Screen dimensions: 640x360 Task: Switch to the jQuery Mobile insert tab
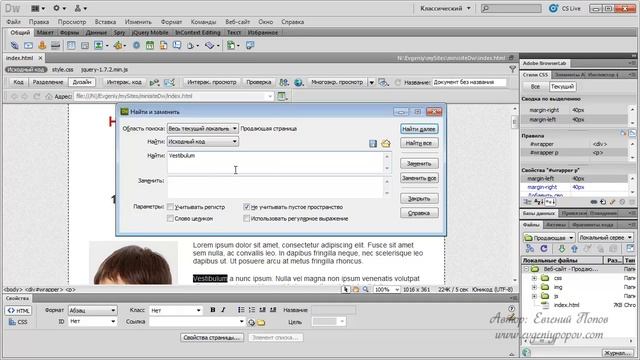pyautogui.click(x=150, y=32)
